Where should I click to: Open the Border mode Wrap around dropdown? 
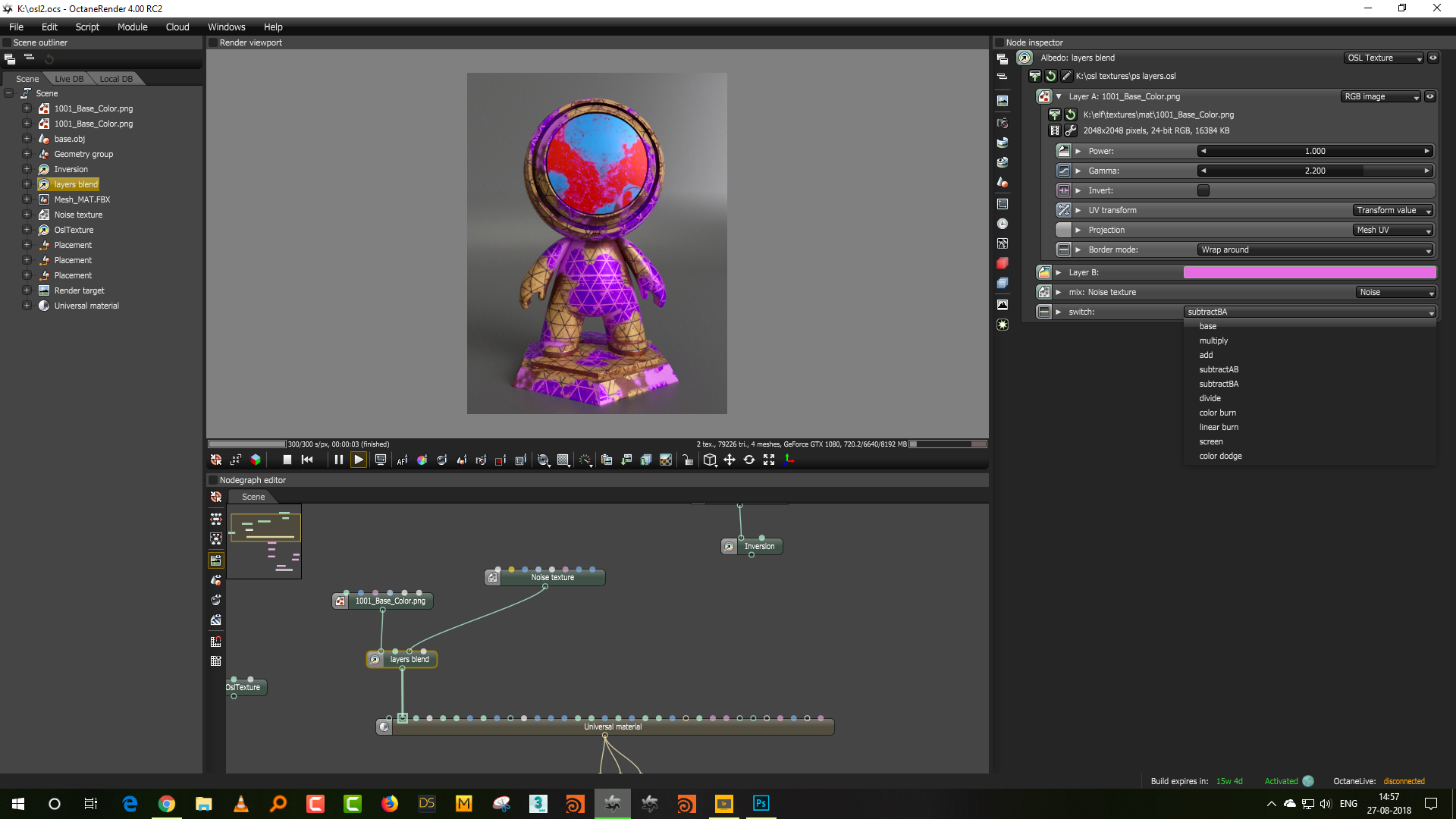(x=1316, y=249)
